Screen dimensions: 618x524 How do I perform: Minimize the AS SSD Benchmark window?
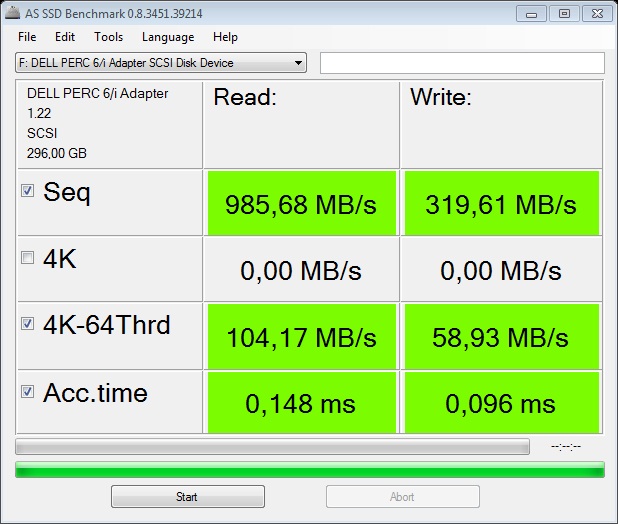pyautogui.click(x=531, y=14)
